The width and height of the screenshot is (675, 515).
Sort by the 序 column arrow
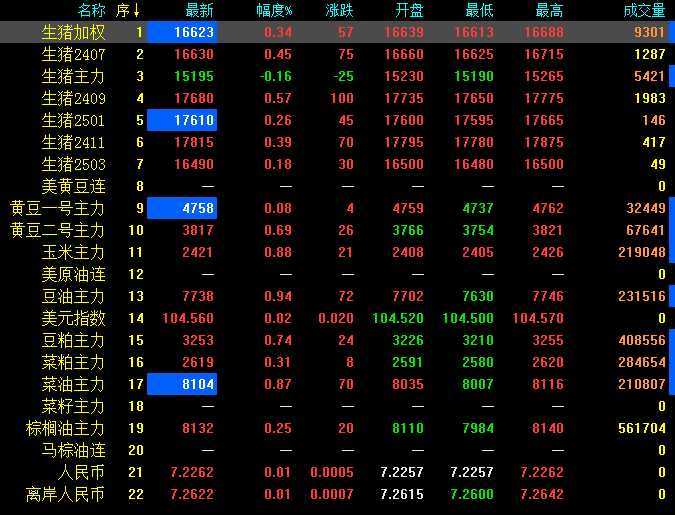(x=136, y=10)
